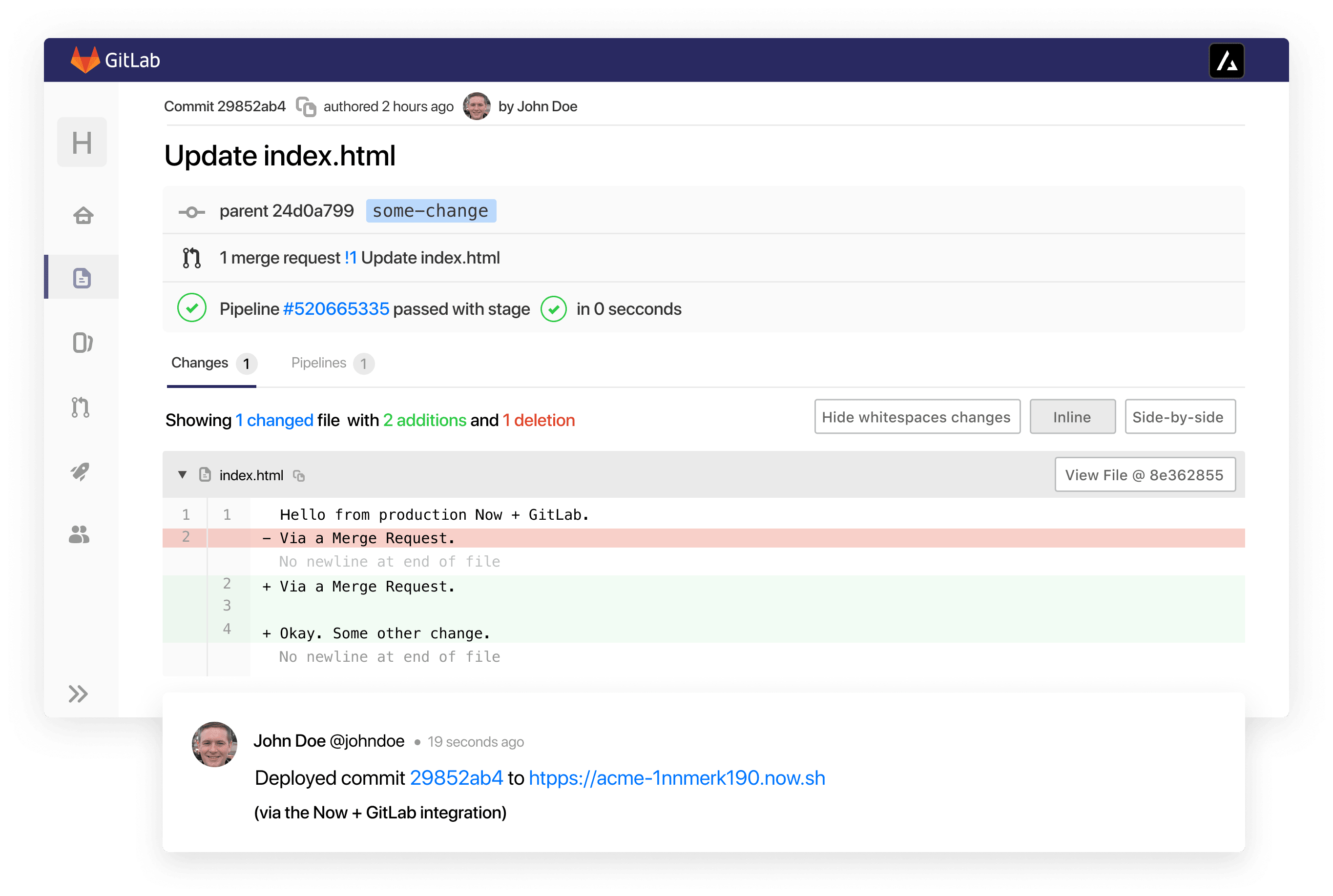Click View File @ 8e362855 button
This screenshot has height=896, width=1333.
[1145, 475]
